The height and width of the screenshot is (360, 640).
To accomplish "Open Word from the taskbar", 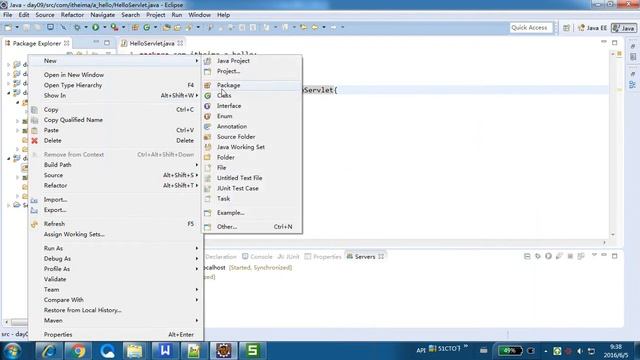I will tap(165, 351).
